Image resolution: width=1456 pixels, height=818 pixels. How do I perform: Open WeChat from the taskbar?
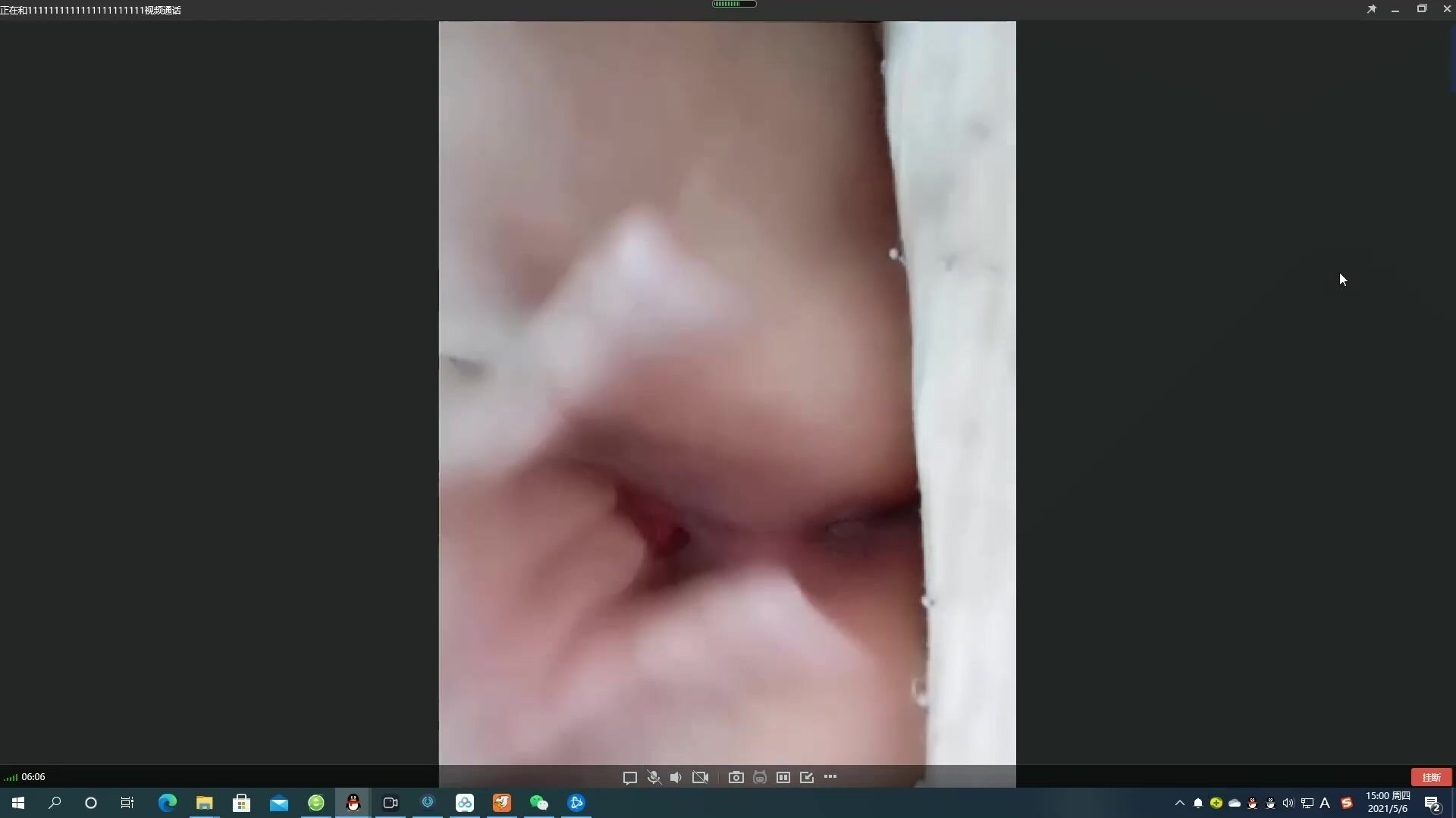click(x=538, y=803)
